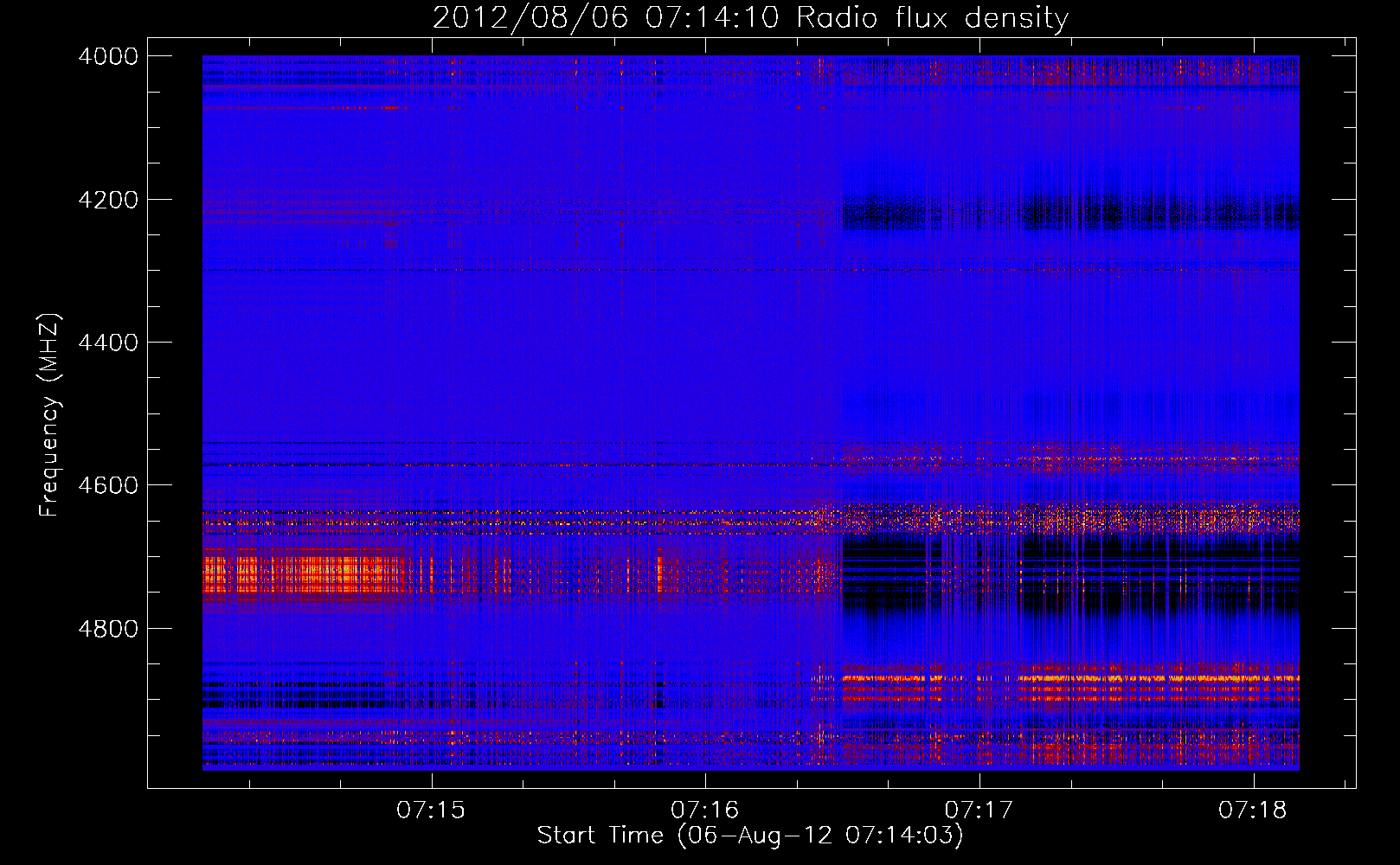Click the 4000 frequency axis label
The height and width of the screenshot is (865, 1400).
pos(108,56)
